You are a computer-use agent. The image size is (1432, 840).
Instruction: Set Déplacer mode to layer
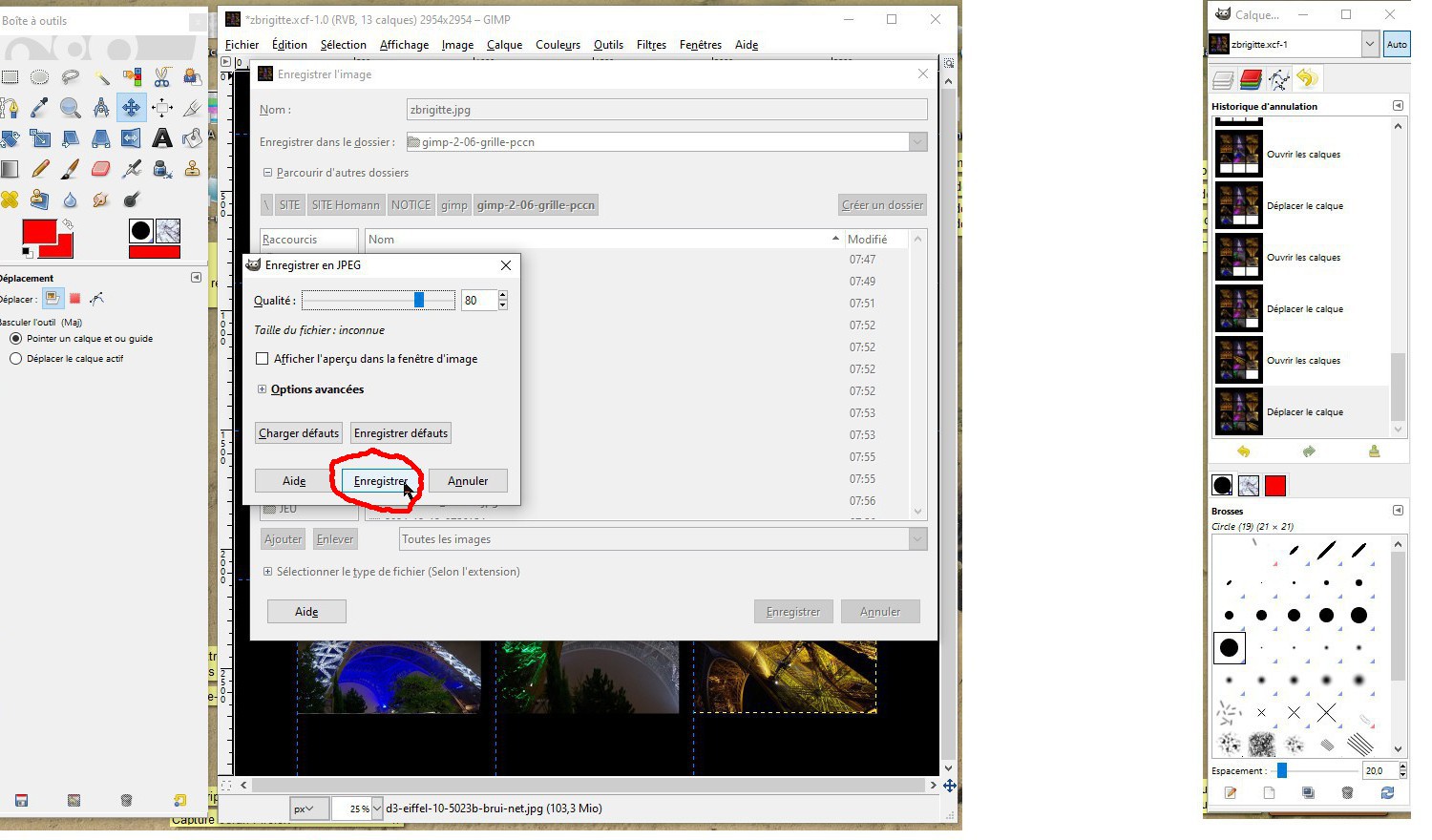tap(53, 299)
